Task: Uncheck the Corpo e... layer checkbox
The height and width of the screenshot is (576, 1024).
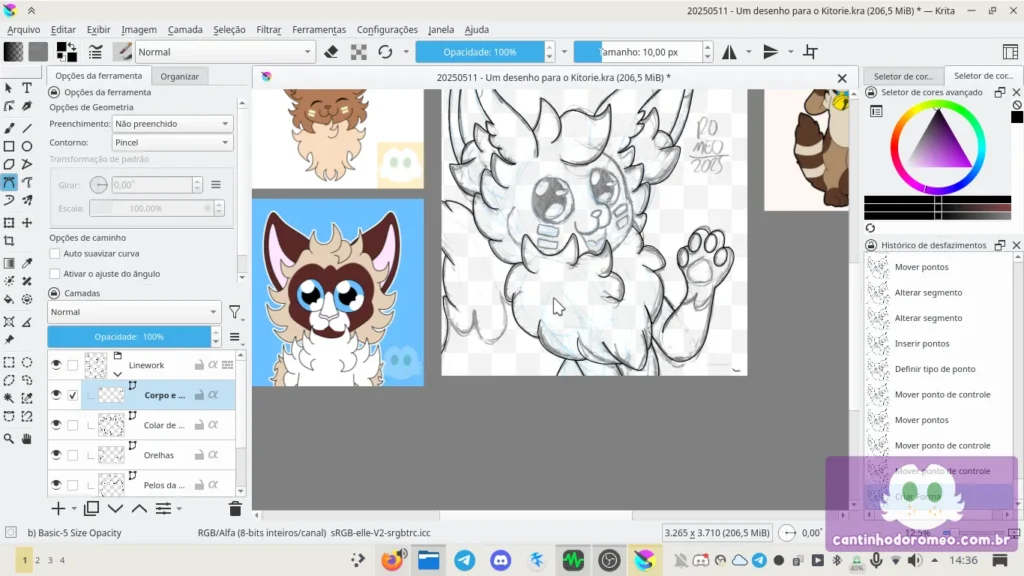Action: coord(72,395)
